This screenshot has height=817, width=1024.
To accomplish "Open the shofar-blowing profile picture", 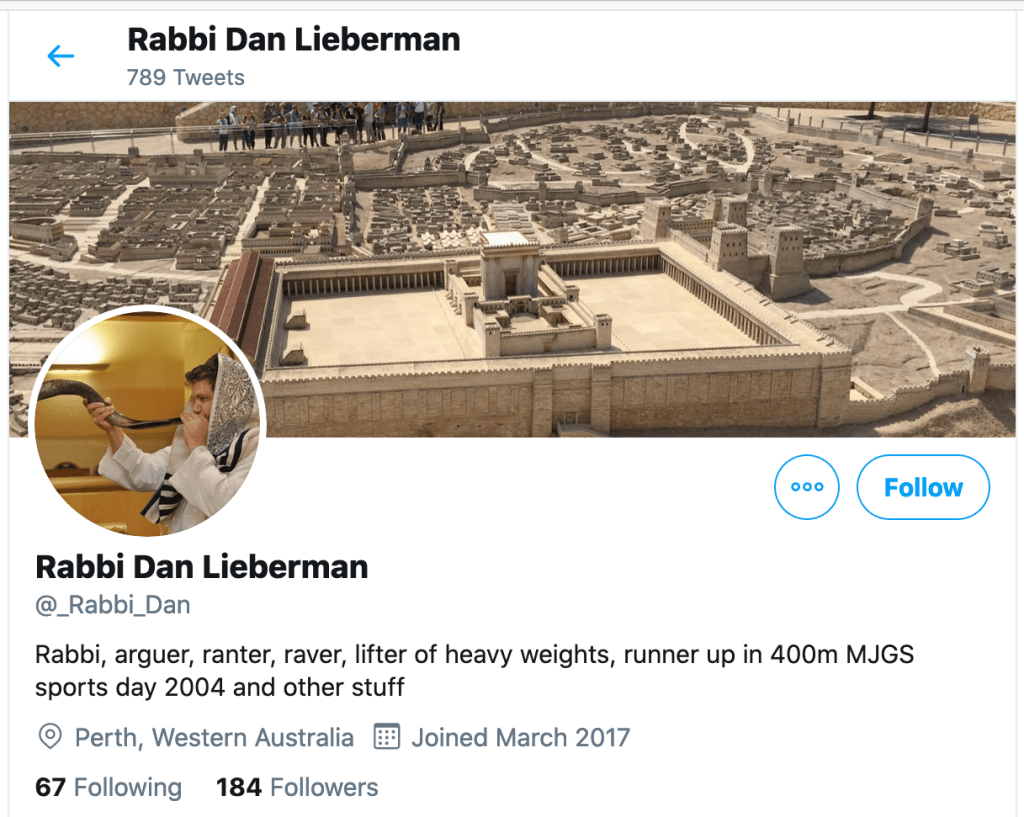I will point(148,422).
